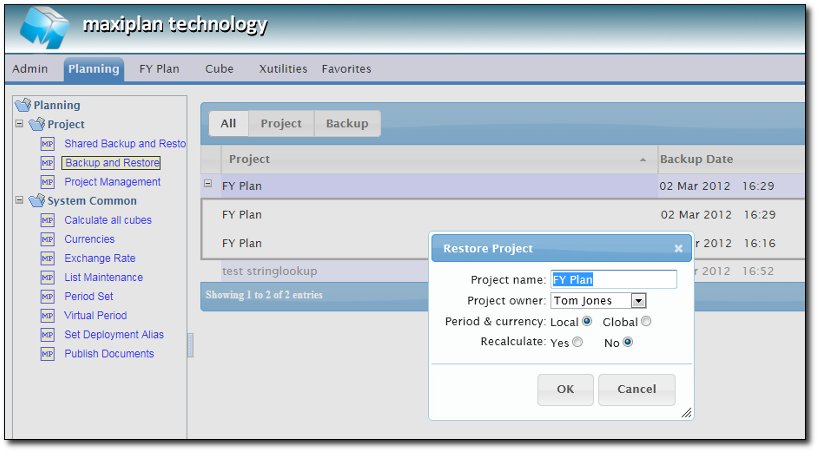Select the Local period & currency option

[587, 321]
